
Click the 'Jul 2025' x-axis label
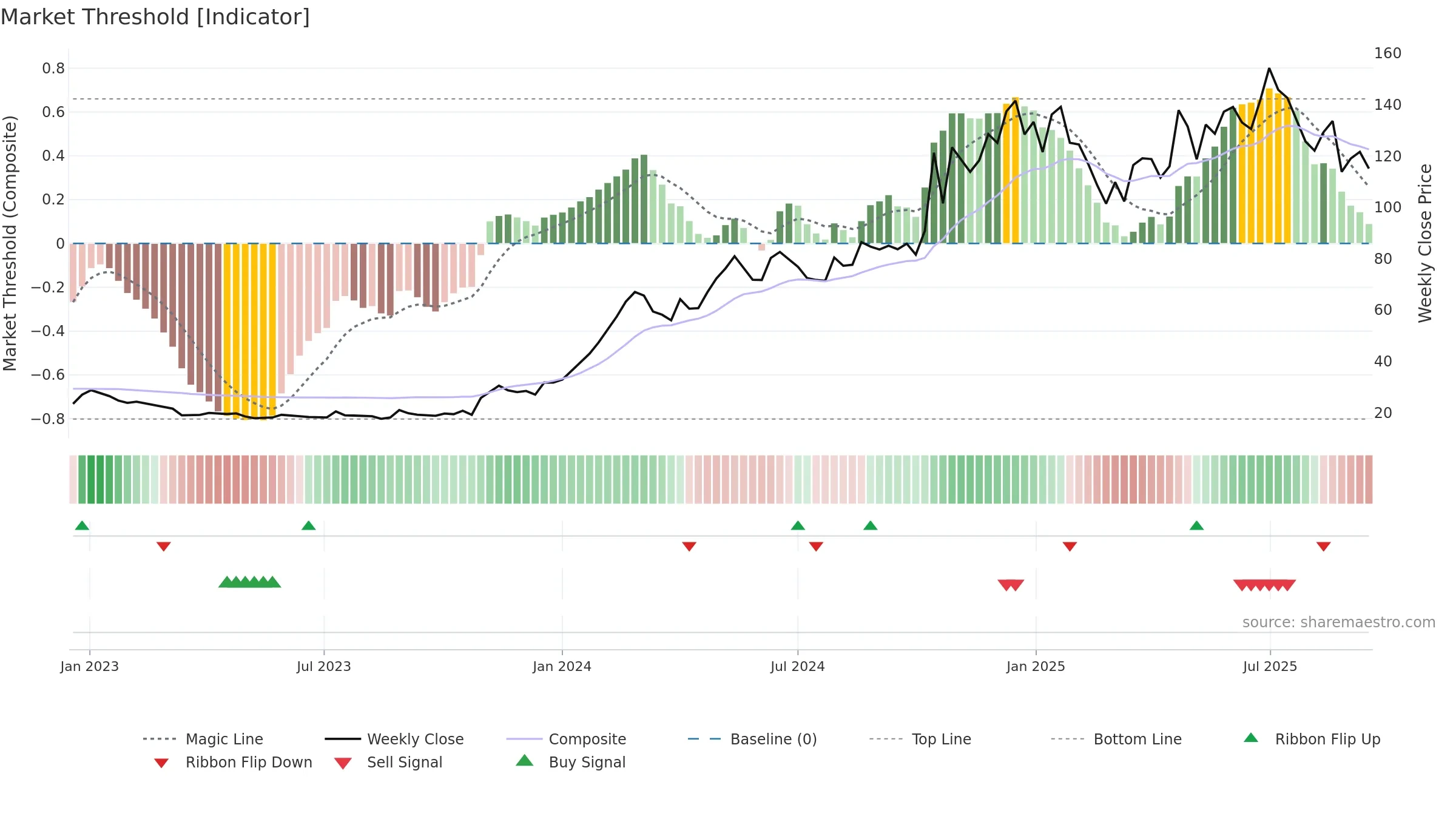click(x=1270, y=666)
